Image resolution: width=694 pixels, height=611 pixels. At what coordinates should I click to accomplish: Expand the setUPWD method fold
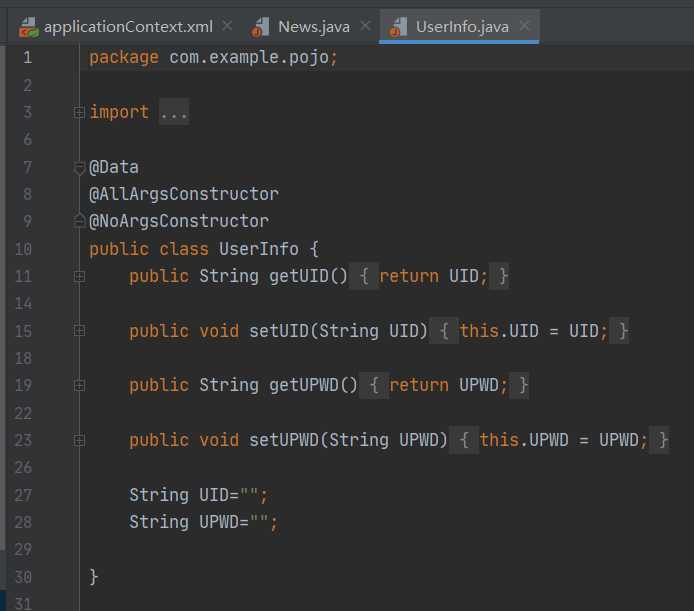[79, 441]
